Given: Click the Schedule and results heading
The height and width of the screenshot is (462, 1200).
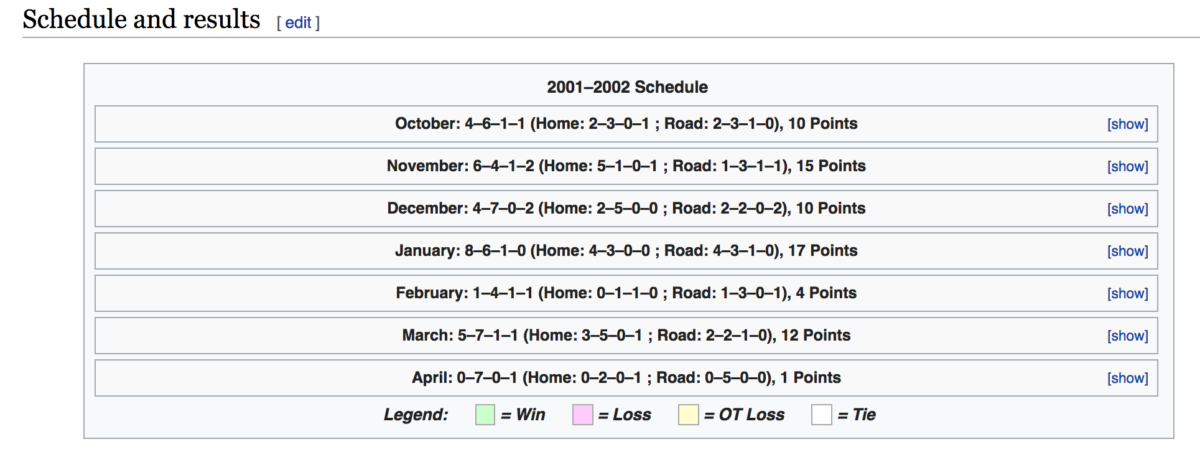Looking at the screenshot, I should tap(141, 20).
